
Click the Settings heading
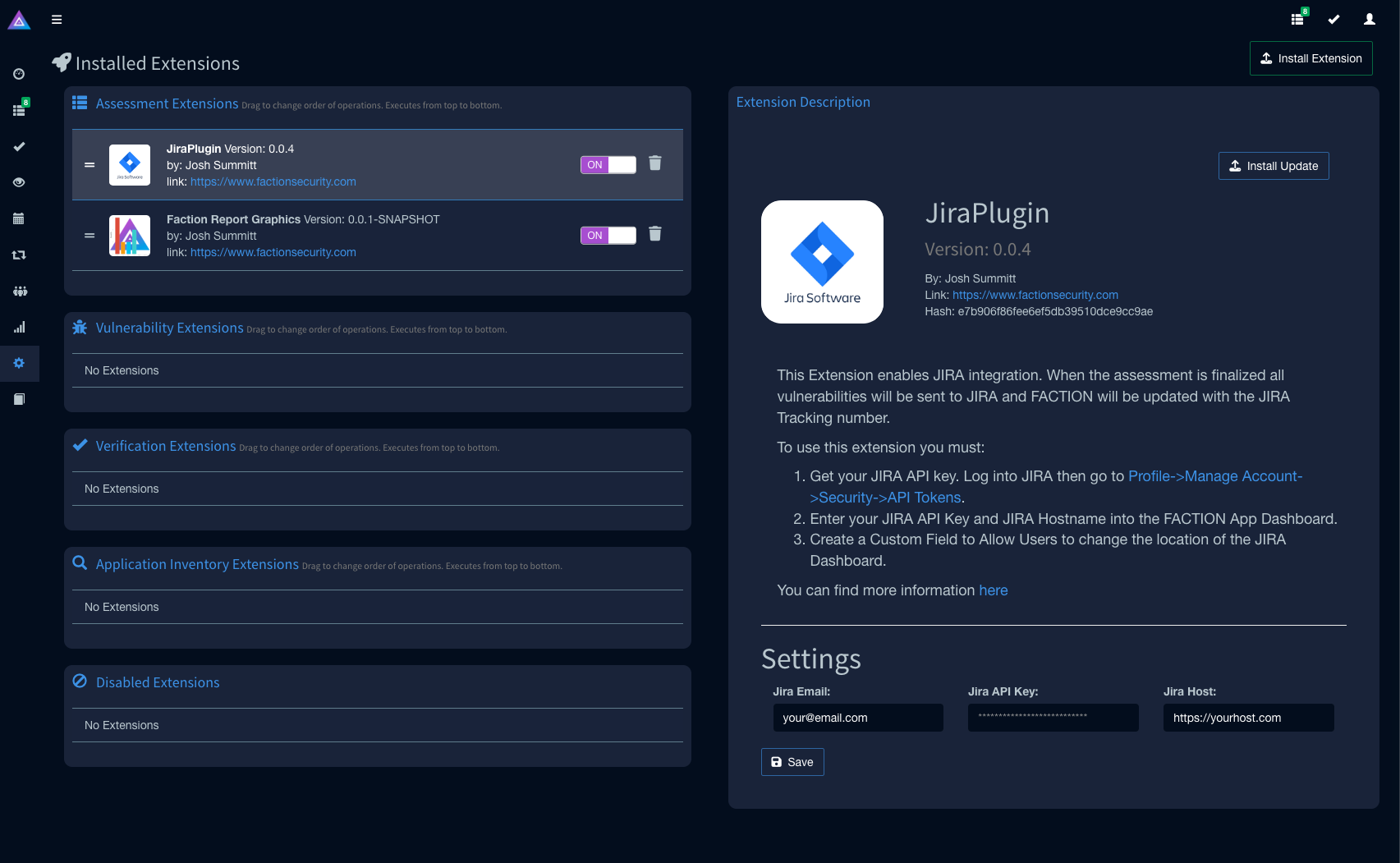811,659
